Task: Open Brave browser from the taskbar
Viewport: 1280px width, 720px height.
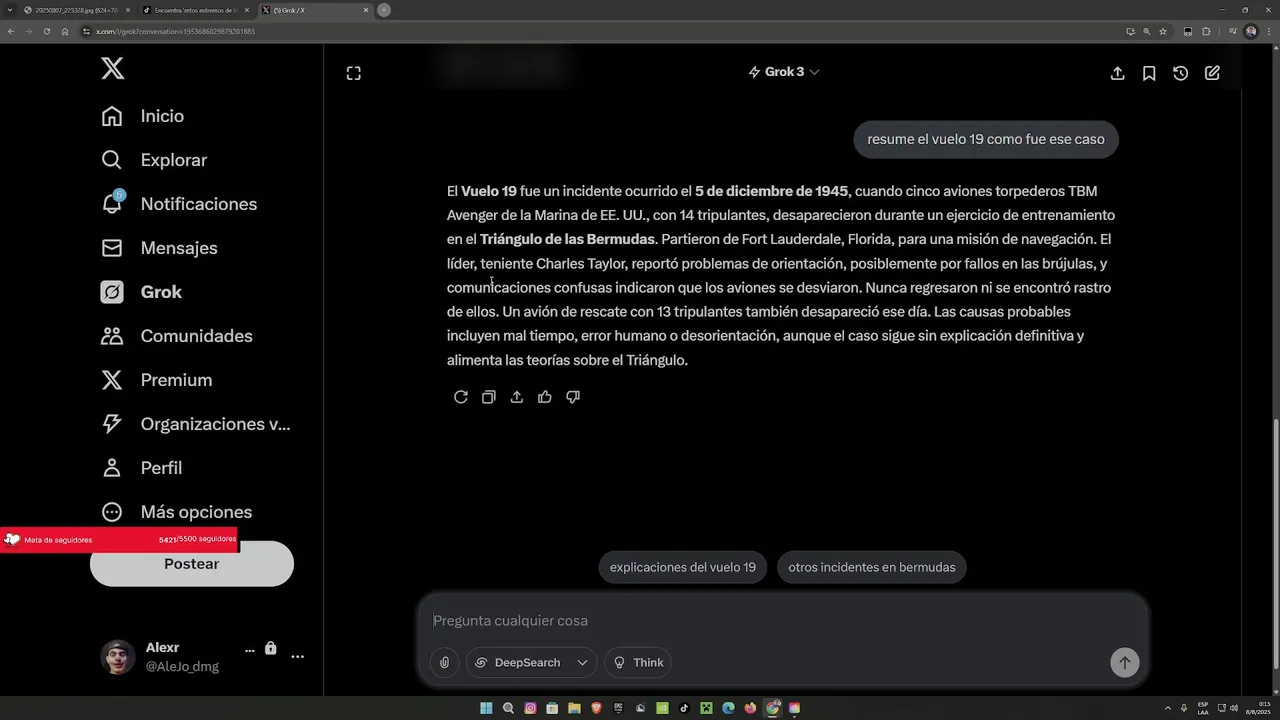Action: (596, 708)
